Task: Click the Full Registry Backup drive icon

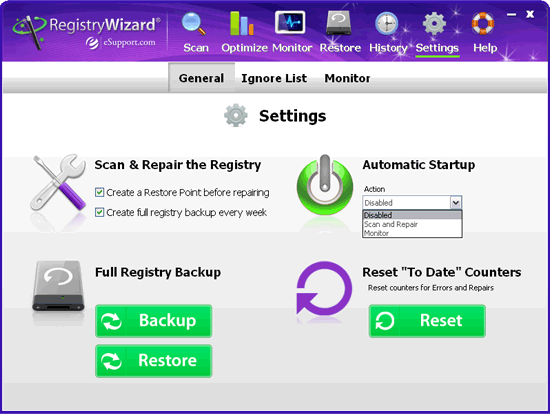Action: pyautogui.click(x=58, y=286)
